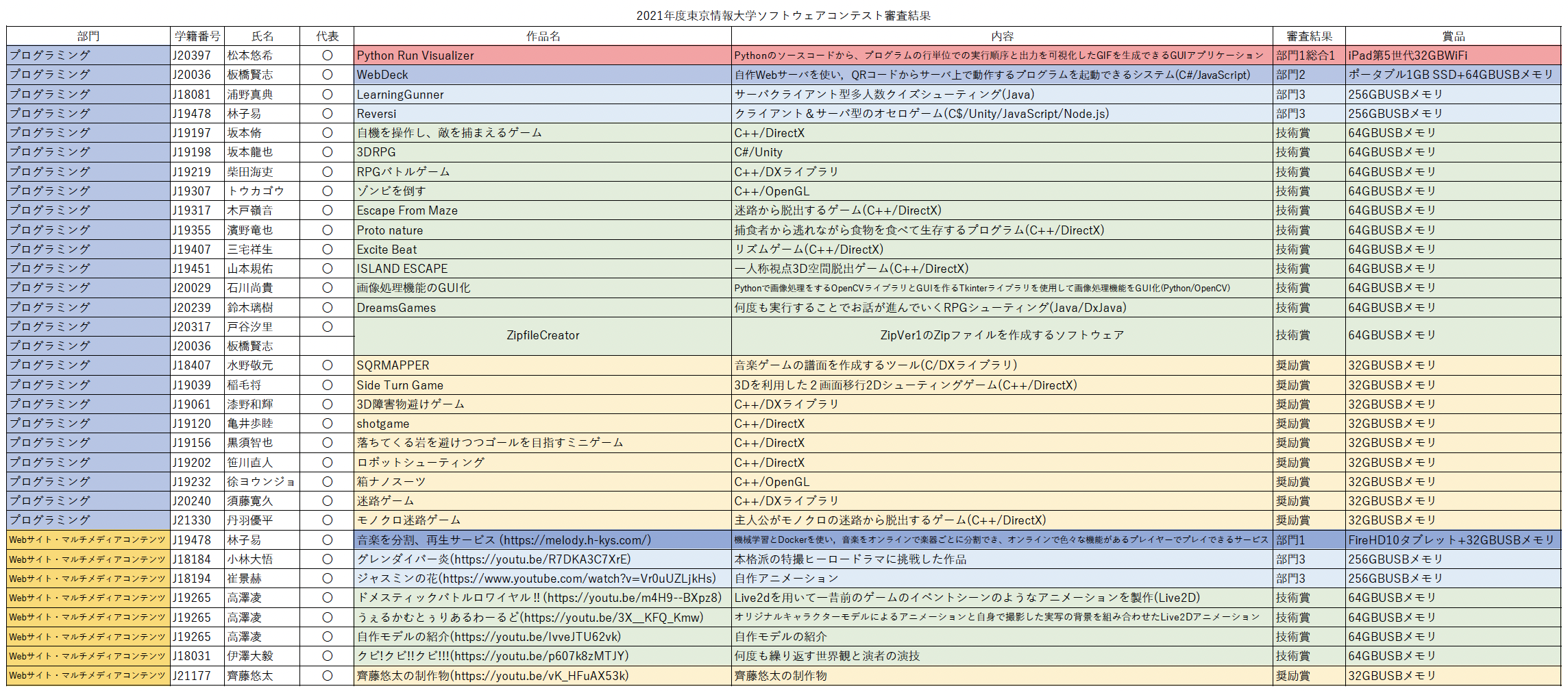Viewport: 1568px width, 691px height.
Task: Click the 奨励賞 cell in the SQRMAPPER row
Action: coord(1309,365)
